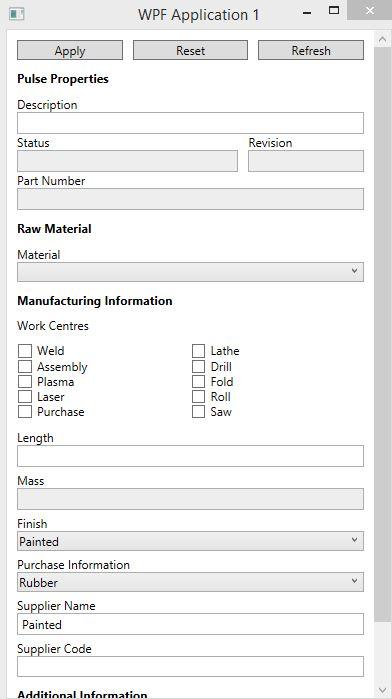Click the Raw Material heading
The image size is (392, 699).
pos(54,229)
